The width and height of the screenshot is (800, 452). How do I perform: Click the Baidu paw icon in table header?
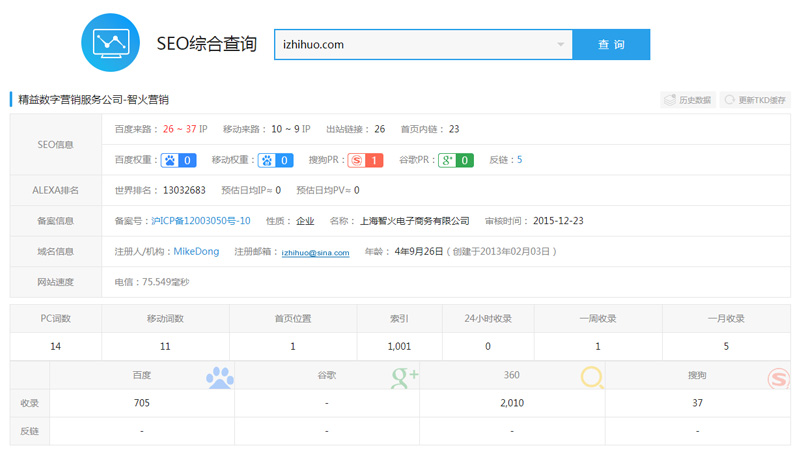(x=219, y=377)
